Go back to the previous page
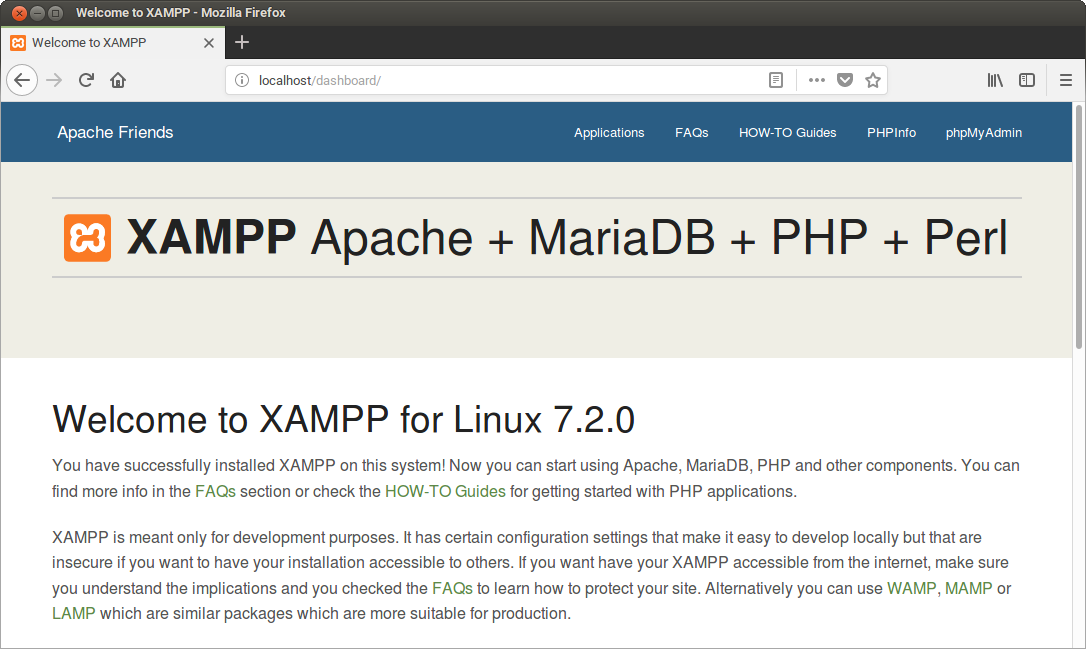1086x649 pixels. coord(22,80)
